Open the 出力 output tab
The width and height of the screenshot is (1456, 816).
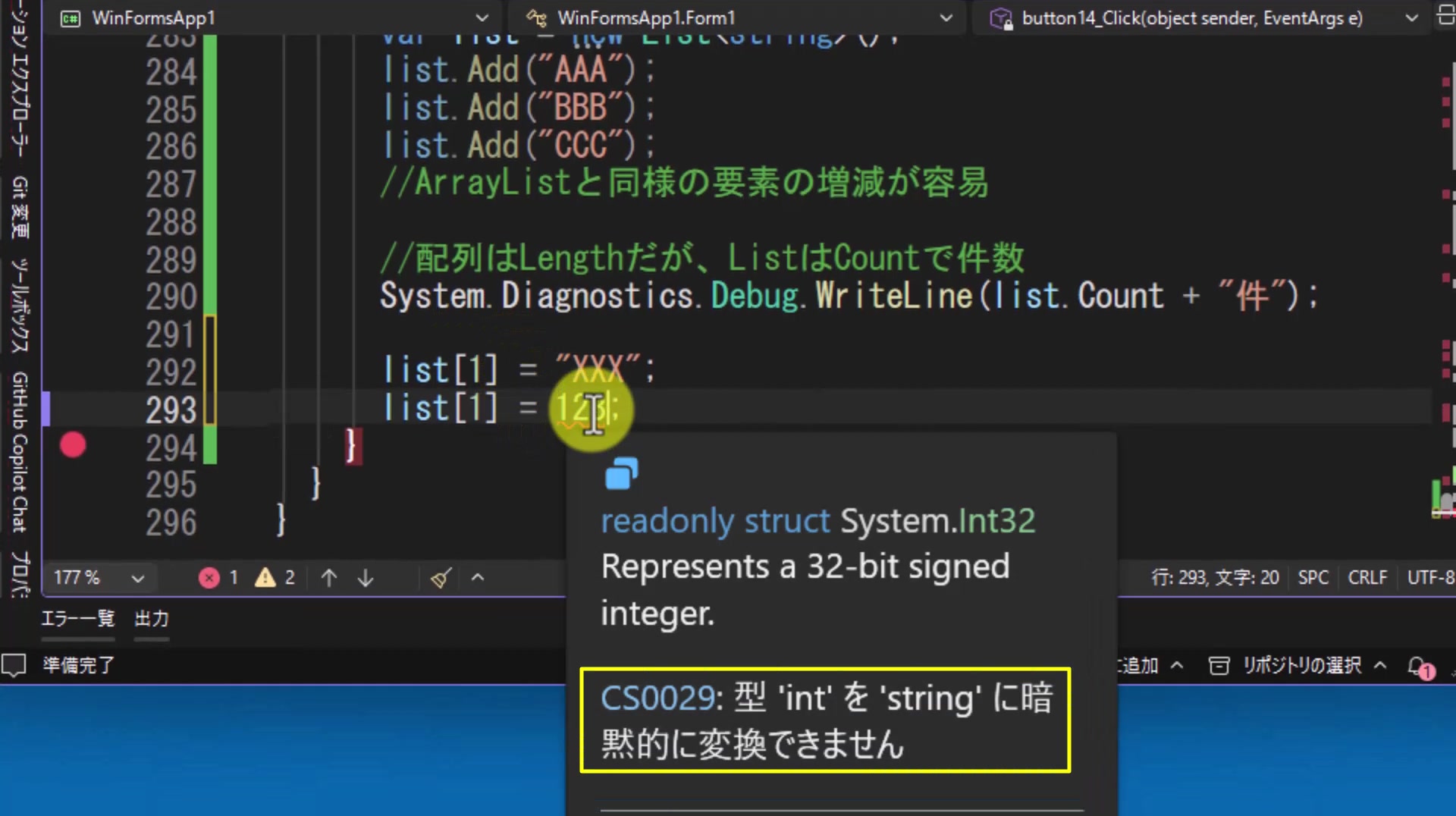[152, 619]
